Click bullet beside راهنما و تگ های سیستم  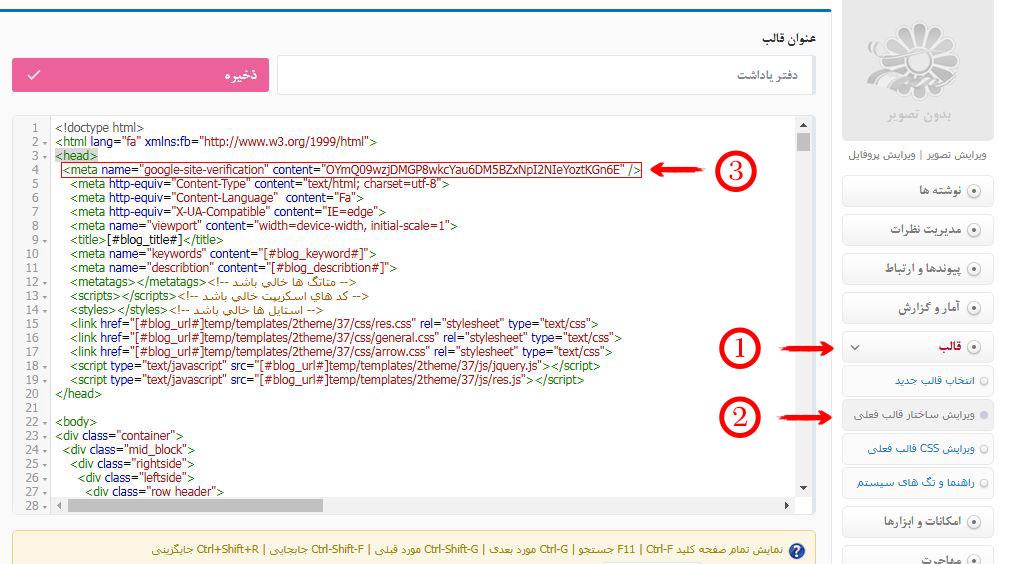pyautogui.click(x=984, y=483)
